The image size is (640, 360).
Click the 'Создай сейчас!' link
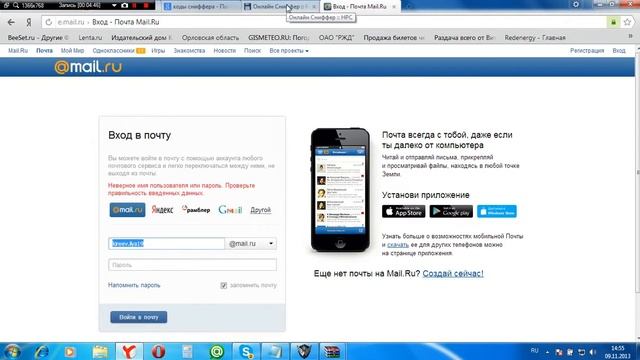pos(453,273)
